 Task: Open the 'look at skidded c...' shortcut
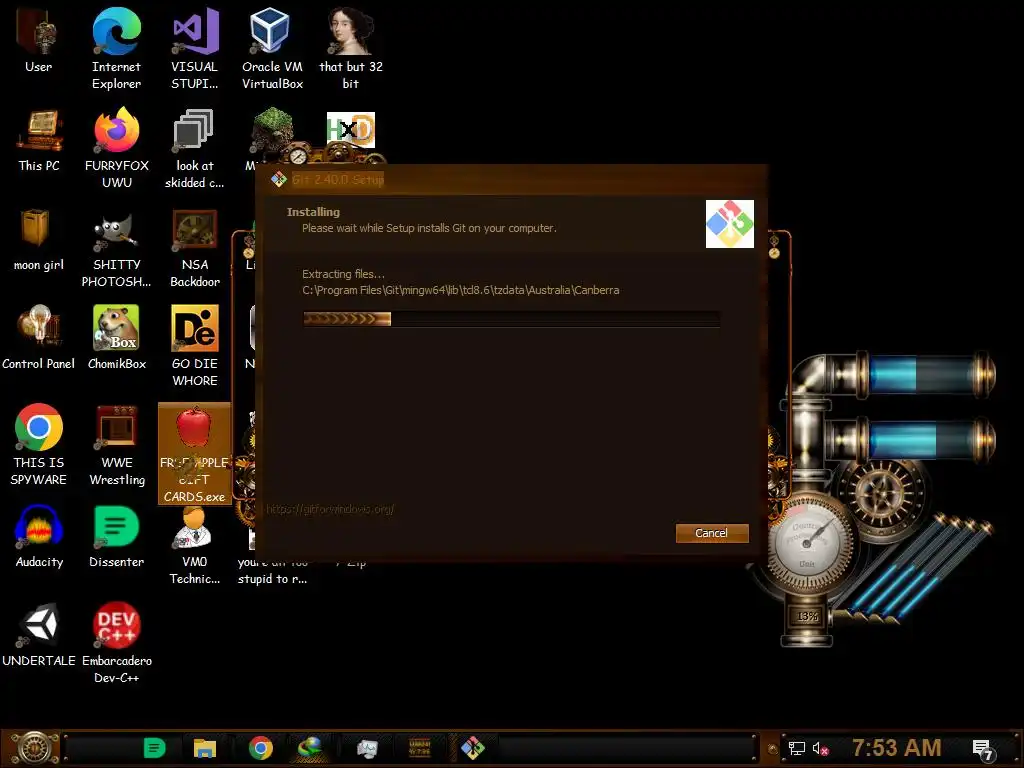(195, 148)
